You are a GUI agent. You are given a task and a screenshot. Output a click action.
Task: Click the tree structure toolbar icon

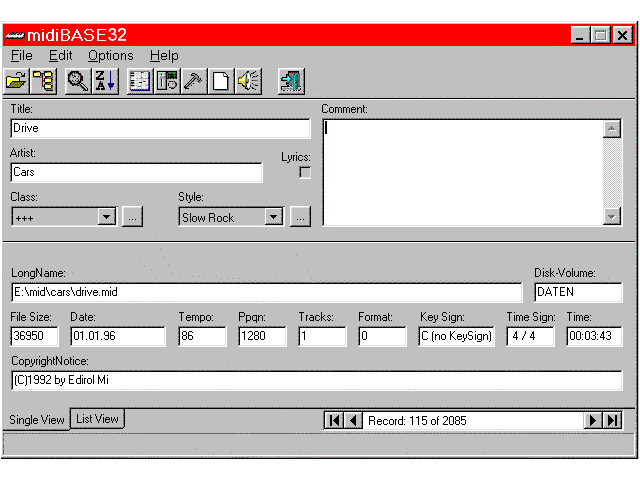[43, 82]
